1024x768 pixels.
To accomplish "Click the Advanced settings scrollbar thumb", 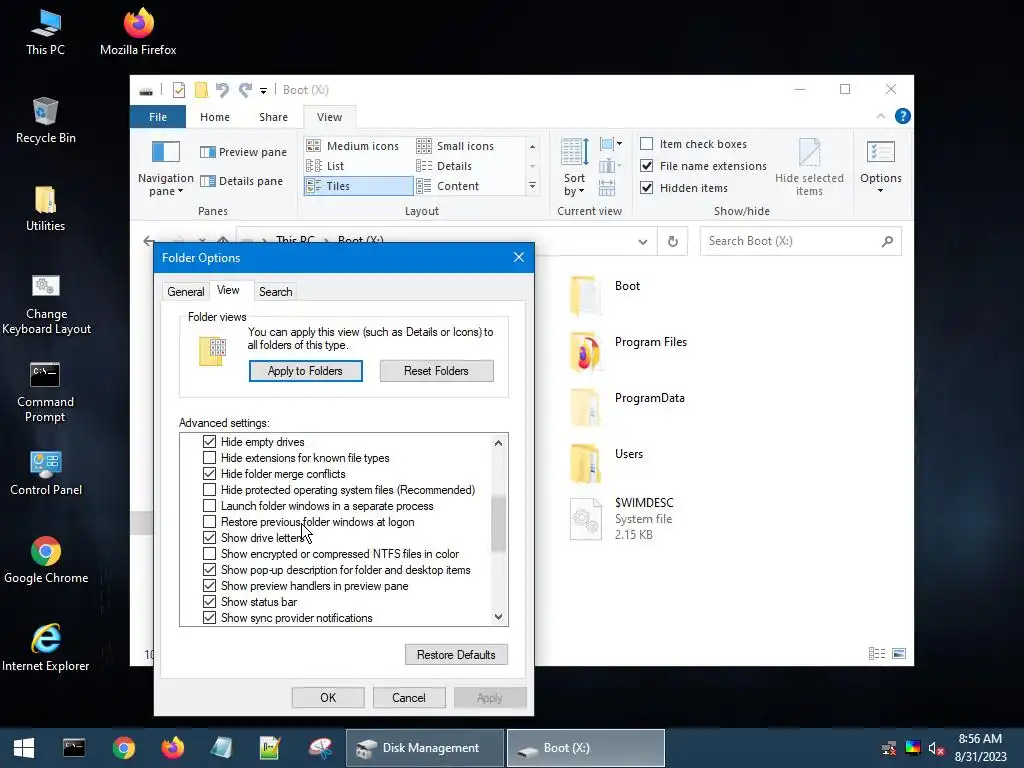I will (498, 524).
